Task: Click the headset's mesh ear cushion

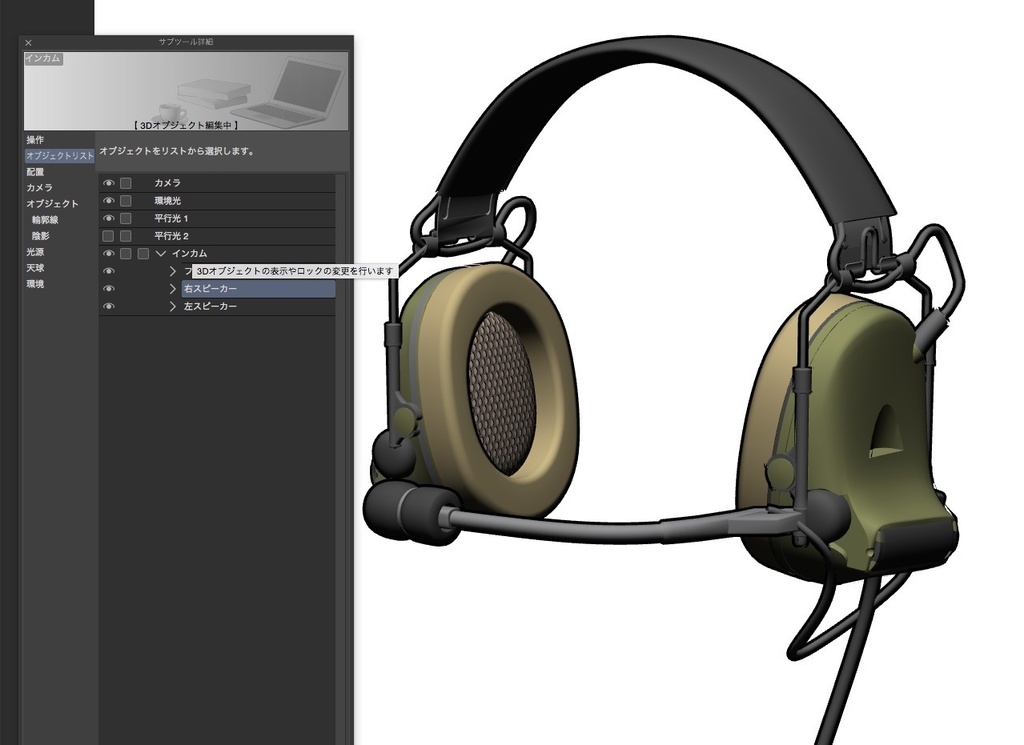Action: 502,394
